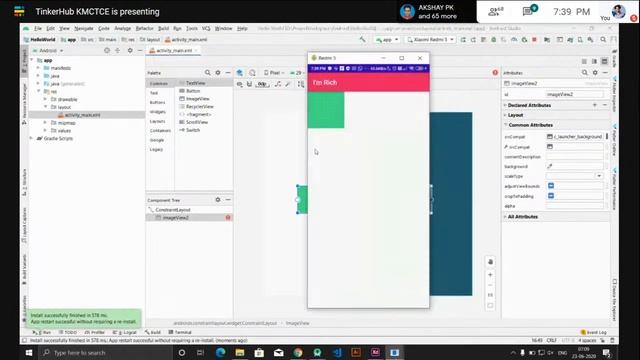The width and height of the screenshot is (640, 360).
Task: Click the Debug app bug icon
Action: [x=493, y=40]
